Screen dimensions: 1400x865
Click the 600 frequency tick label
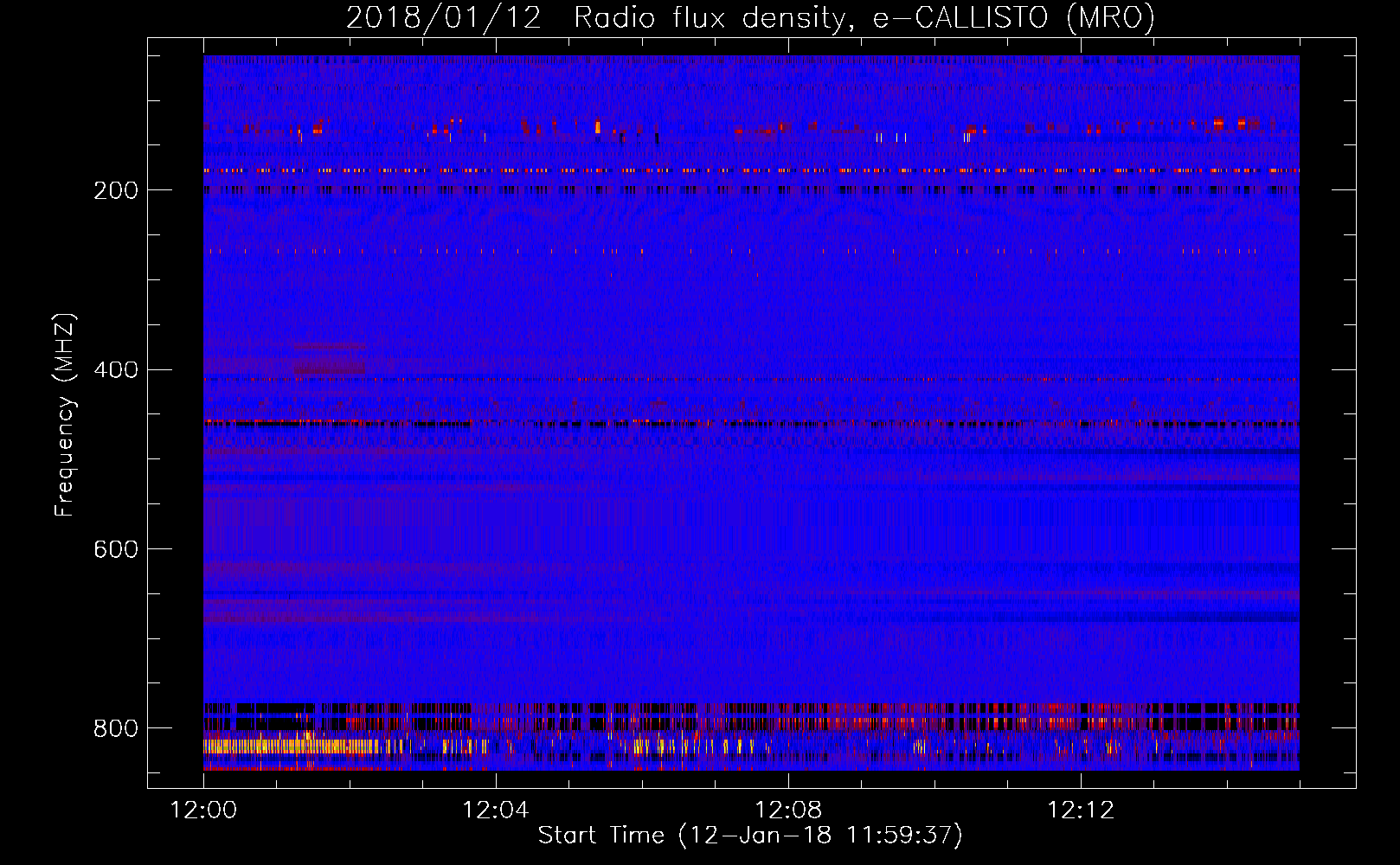(116, 549)
